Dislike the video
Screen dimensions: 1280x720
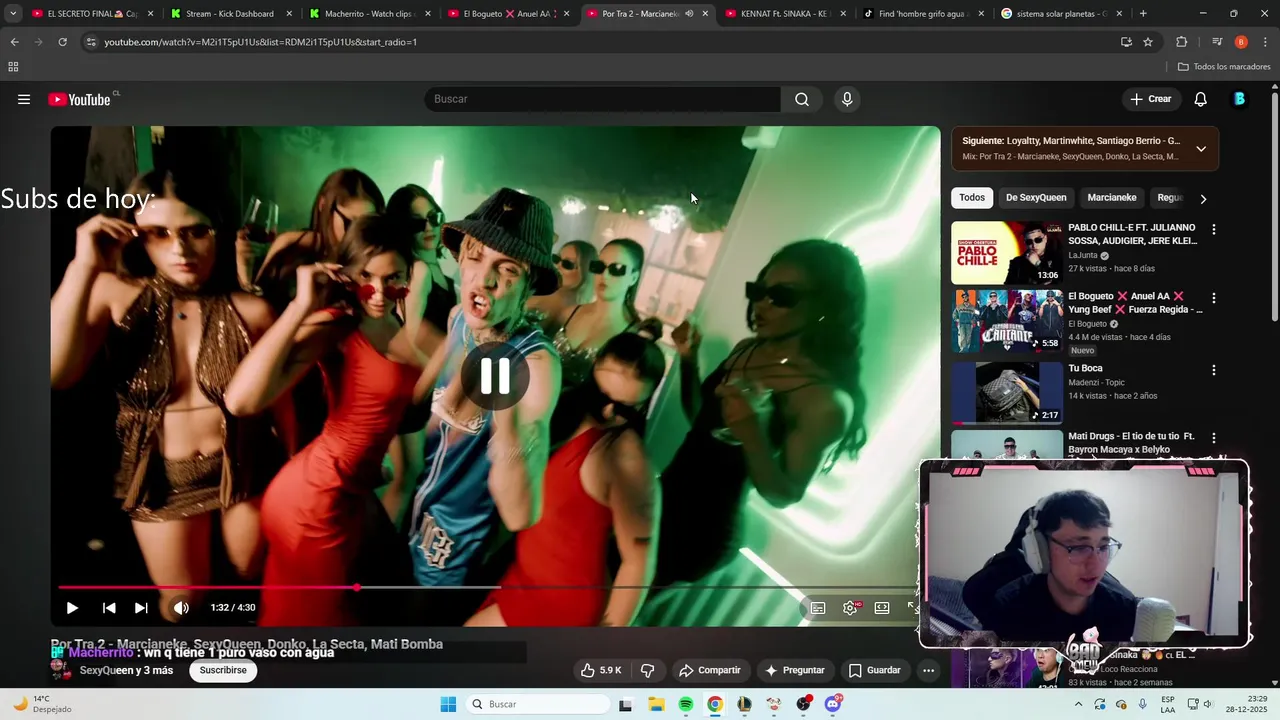tap(648, 670)
